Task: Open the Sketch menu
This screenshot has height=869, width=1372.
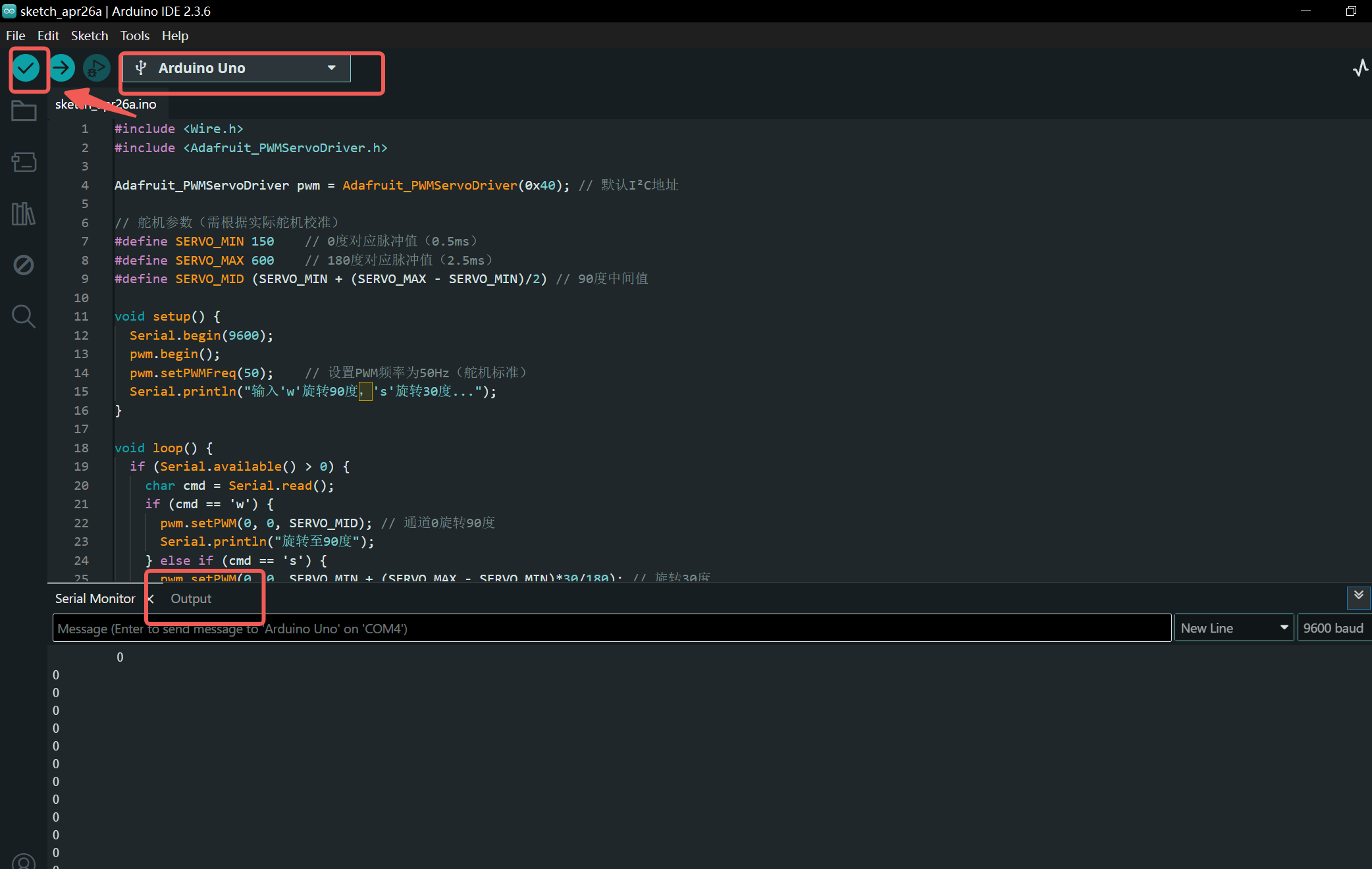Action: (x=89, y=36)
